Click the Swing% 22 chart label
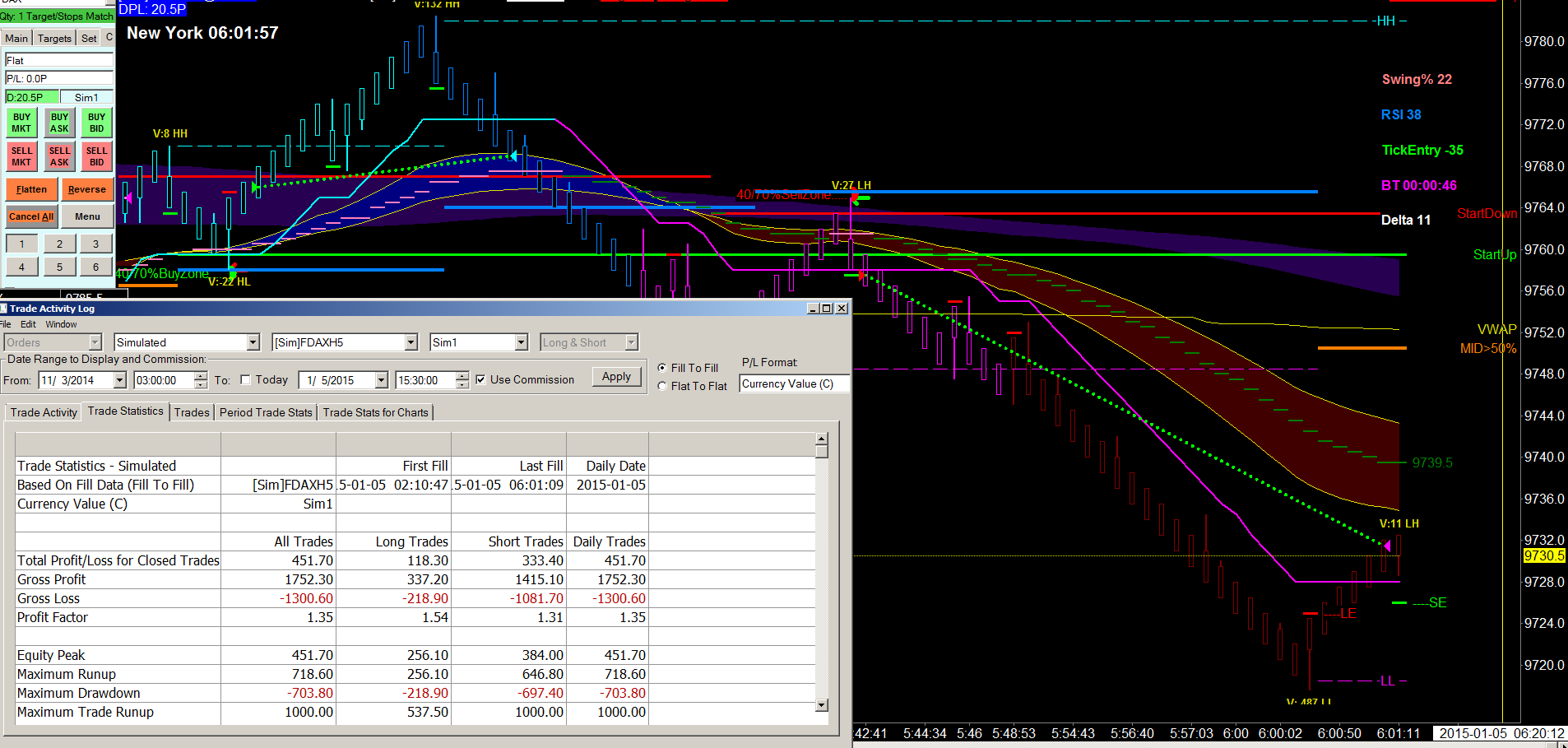Viewport: 1568px width, 748px height. [x=1417, y=79]
